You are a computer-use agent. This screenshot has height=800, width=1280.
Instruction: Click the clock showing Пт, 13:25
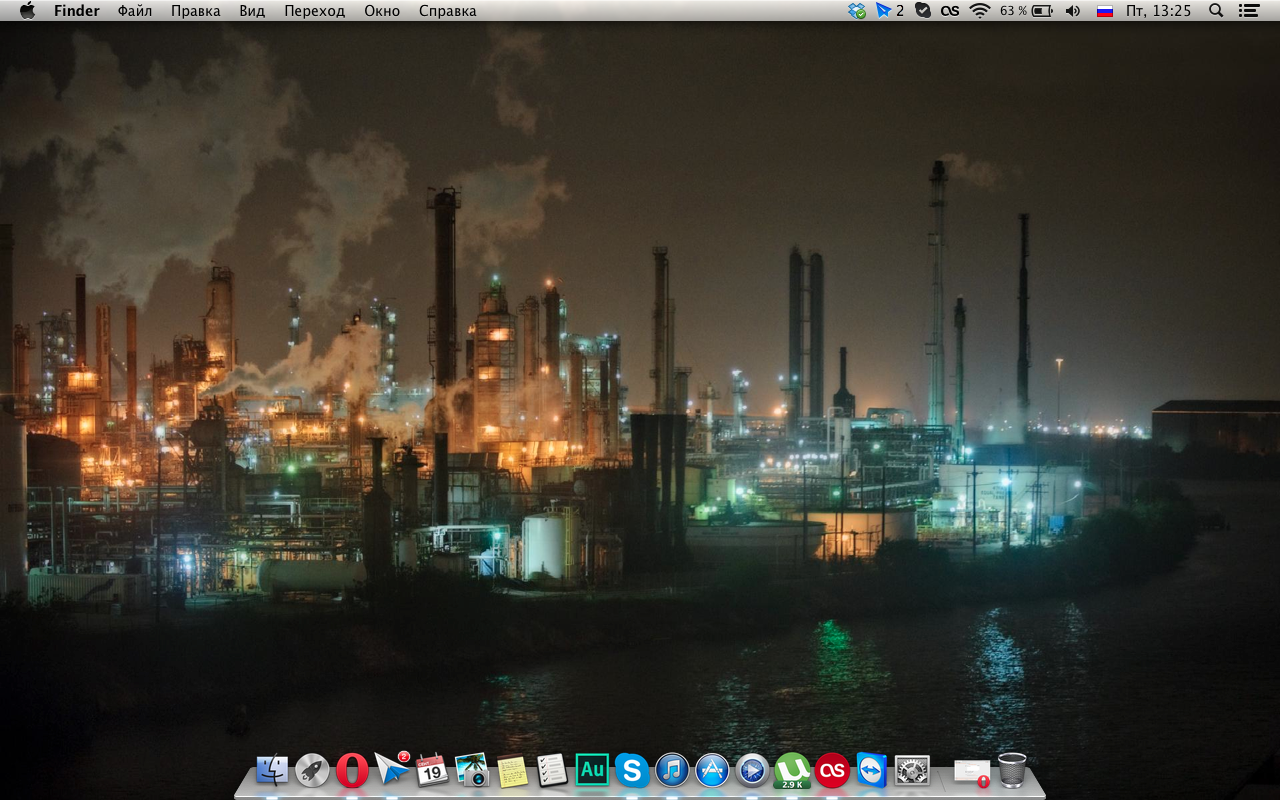pos(1159,11)
